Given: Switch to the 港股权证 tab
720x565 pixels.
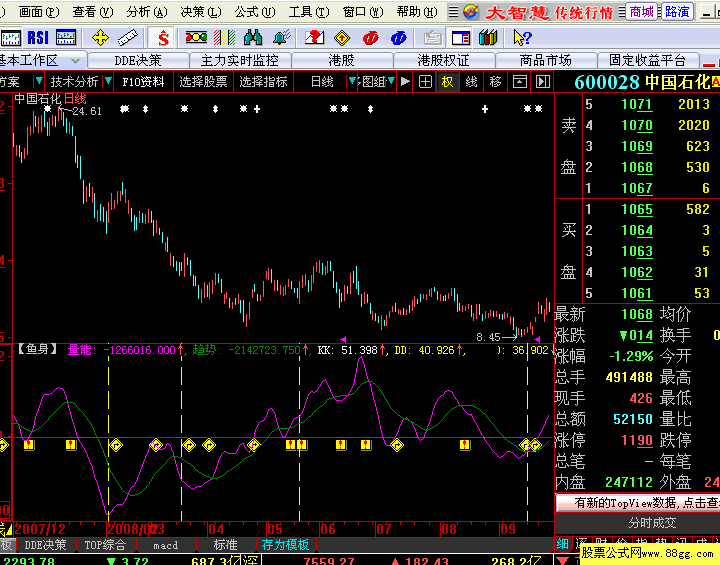Looking at the screenshot, I should (x=443, y=60).
